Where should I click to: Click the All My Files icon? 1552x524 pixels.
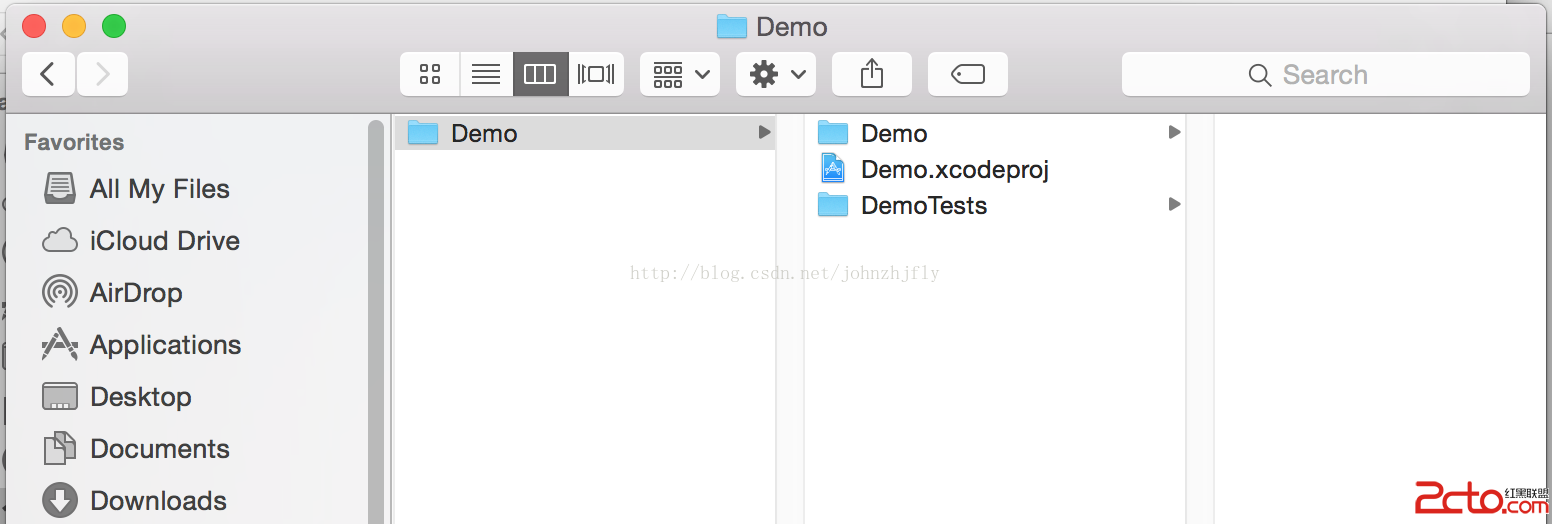tap(60, 189)
